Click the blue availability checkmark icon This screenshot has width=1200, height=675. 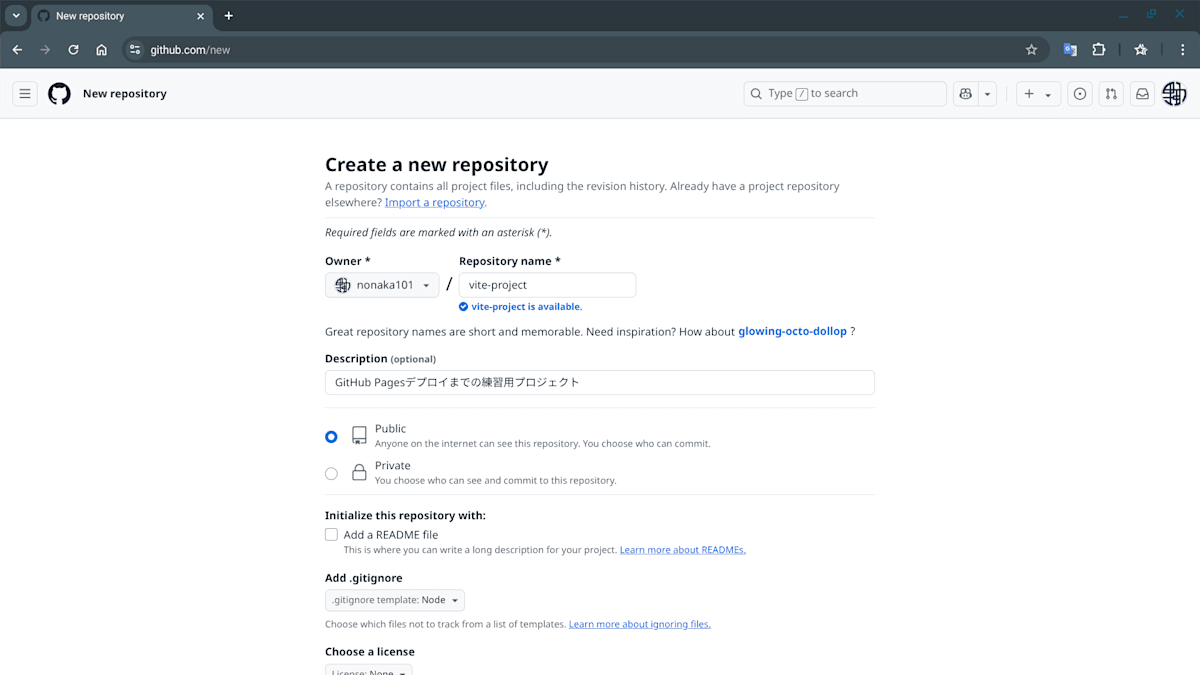[463, 307]
